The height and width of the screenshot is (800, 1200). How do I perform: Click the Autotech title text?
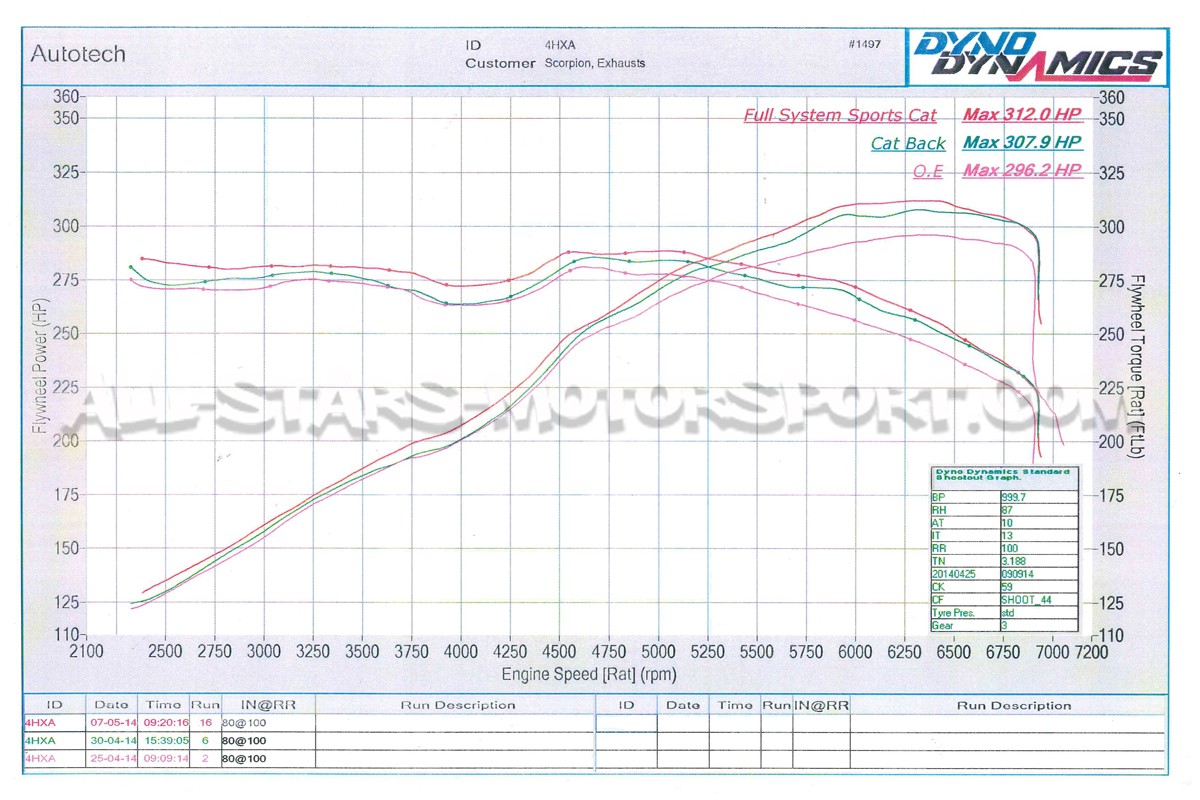78,54
